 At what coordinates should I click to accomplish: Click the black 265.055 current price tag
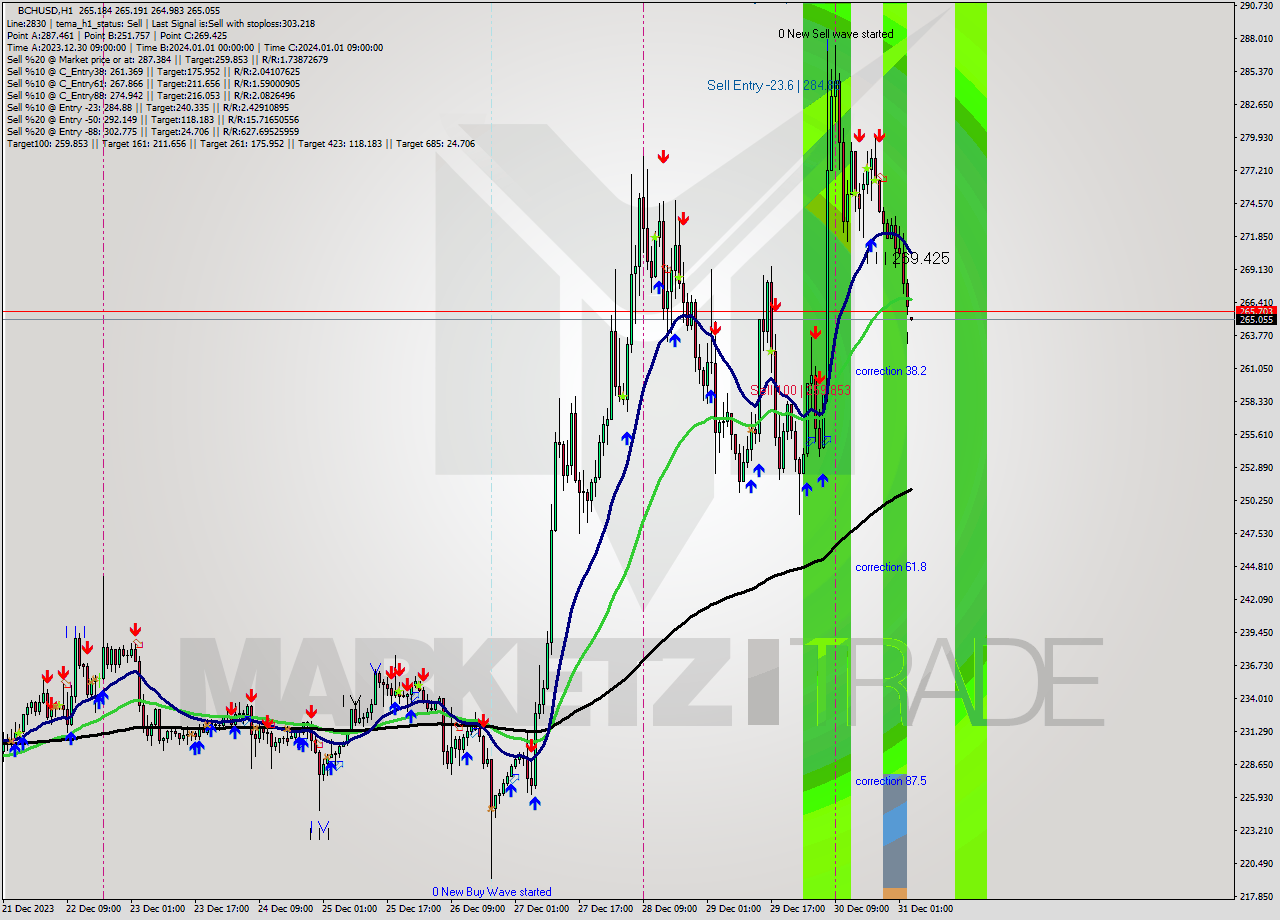pos(1257,320)
